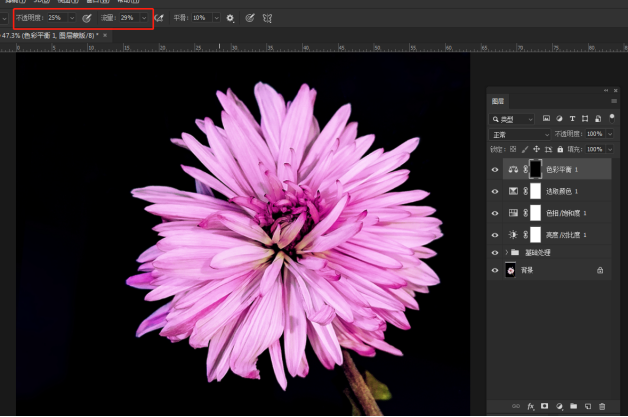628x417 pixels.
Task: Filter layers by shape layers icon
Action: coord(585,119)
